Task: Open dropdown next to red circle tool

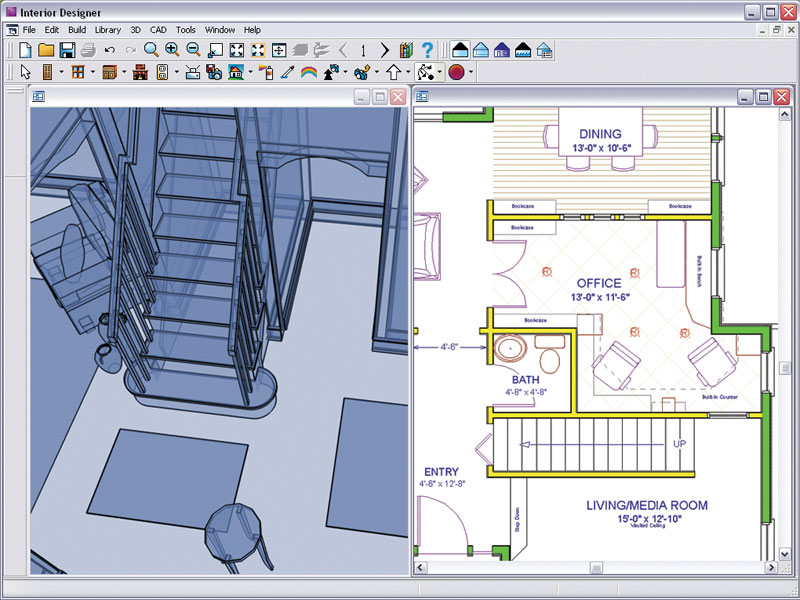Action: point(471,72)
